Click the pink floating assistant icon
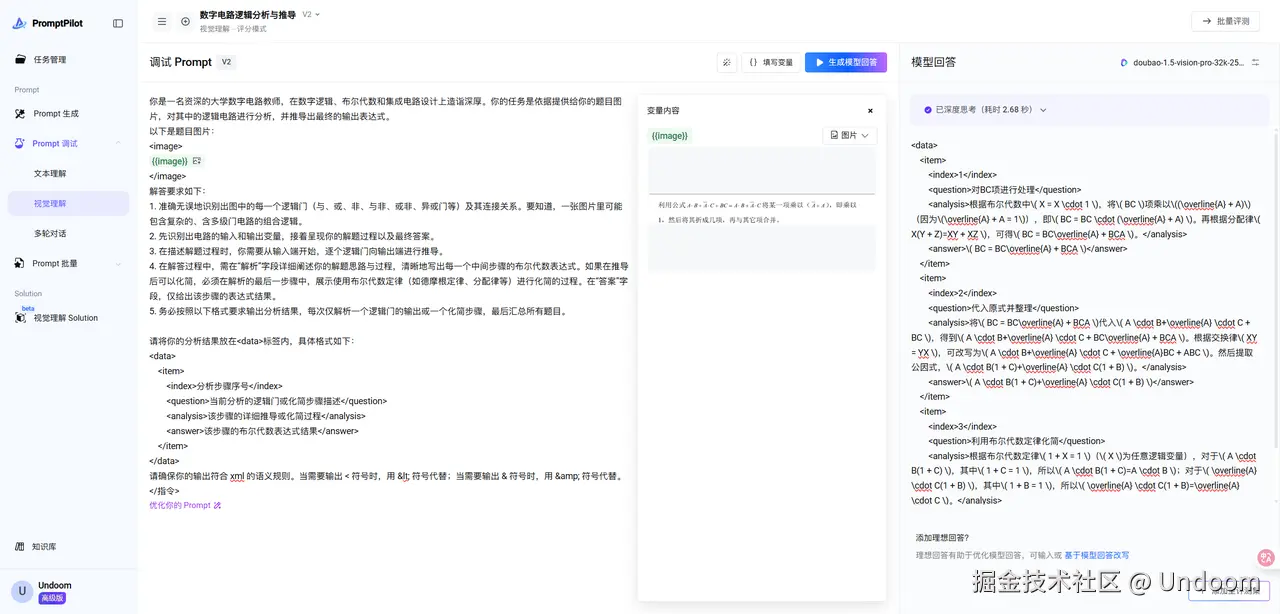The width and height of the screenshot is (1280, 614). (x=1265, y=558)
